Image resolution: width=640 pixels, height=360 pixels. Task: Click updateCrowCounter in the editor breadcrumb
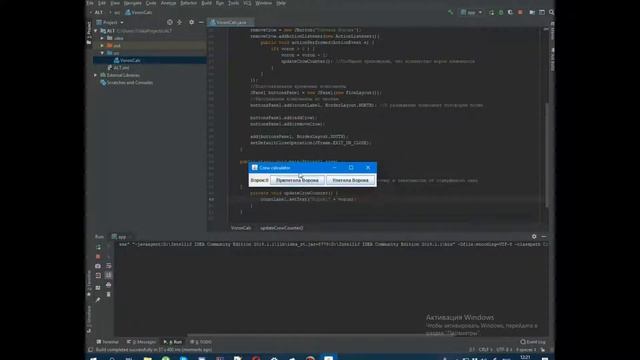[282, 228]
